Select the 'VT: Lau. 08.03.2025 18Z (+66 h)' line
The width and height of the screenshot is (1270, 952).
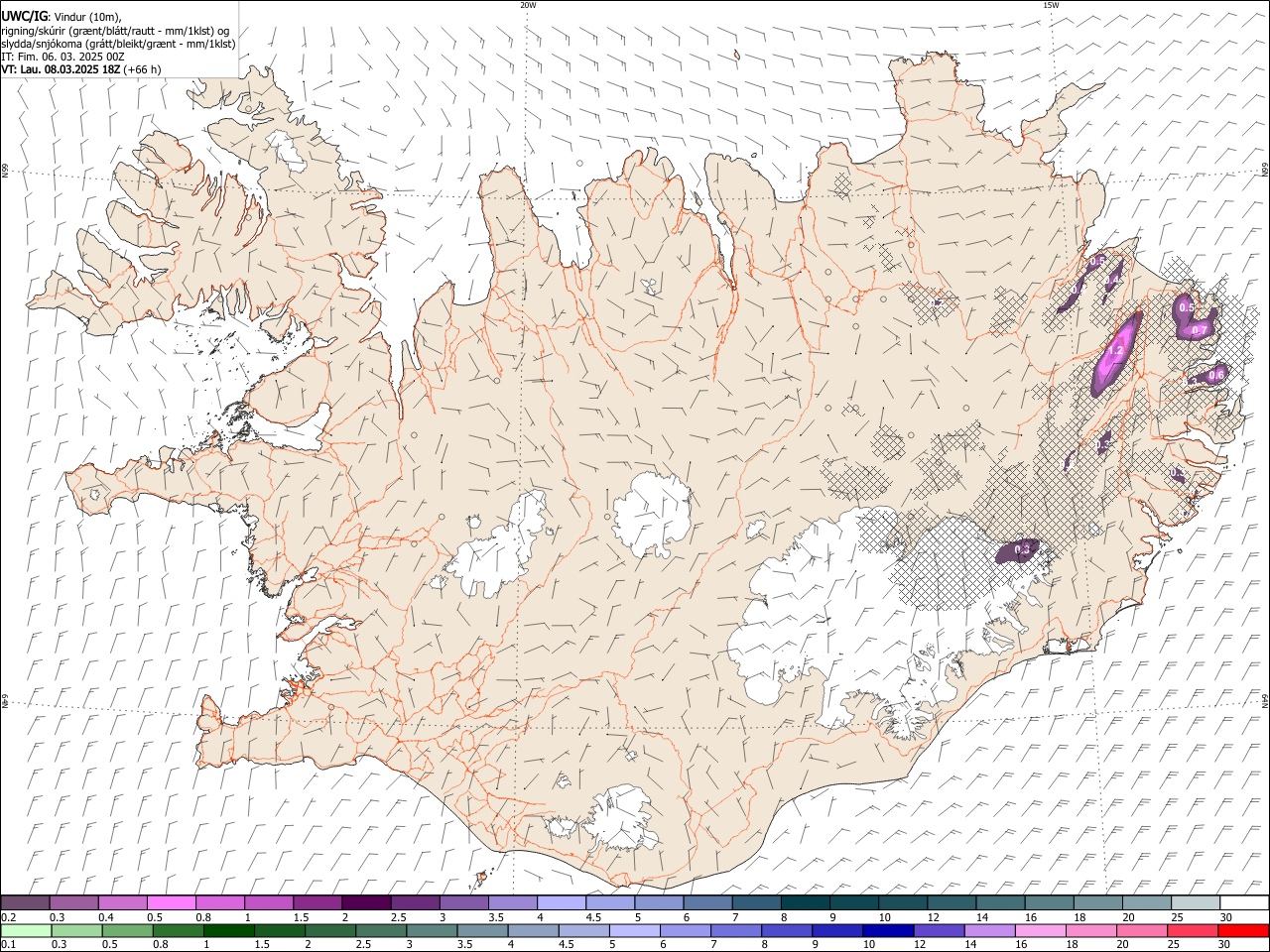click(81, 69)
